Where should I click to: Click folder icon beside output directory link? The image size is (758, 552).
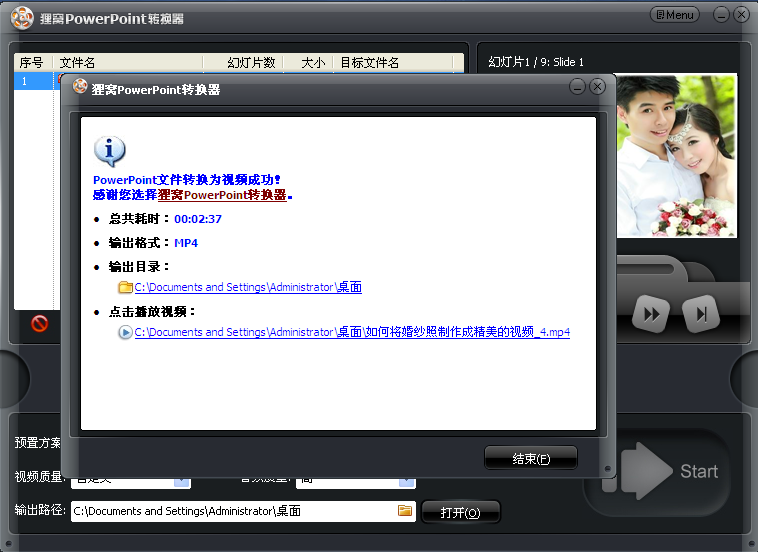126,287
